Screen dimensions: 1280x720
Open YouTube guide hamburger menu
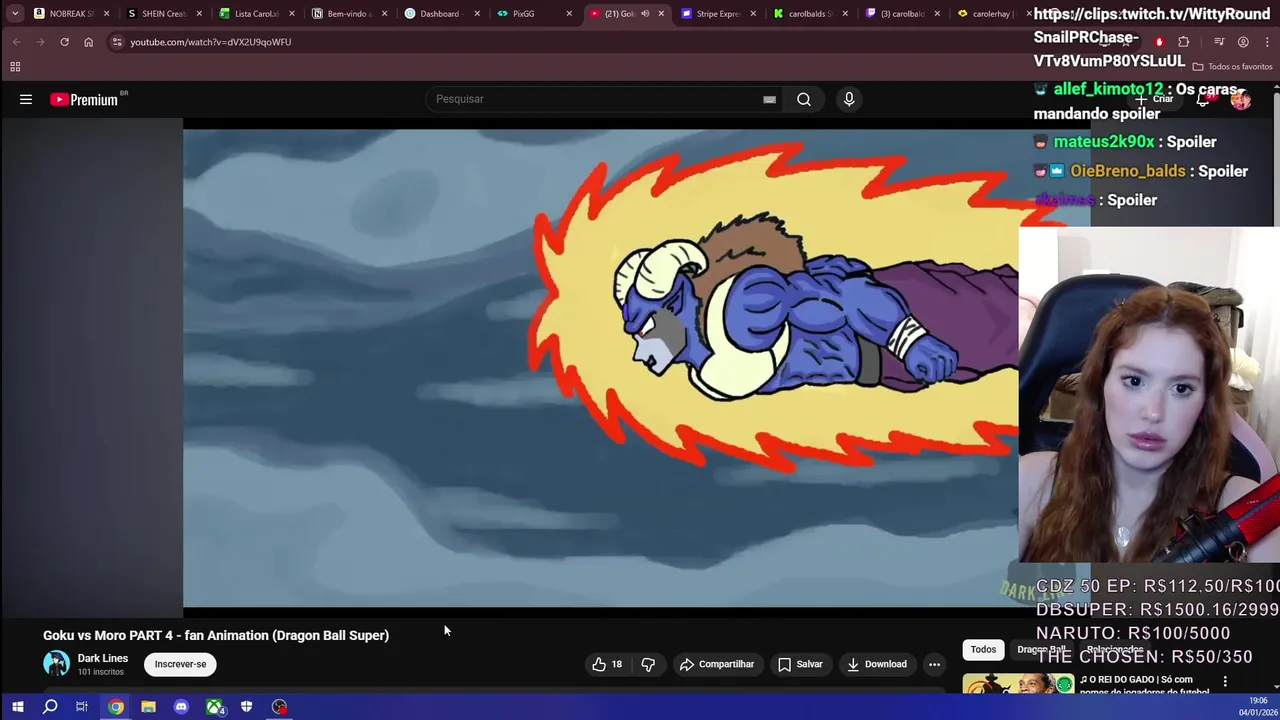tap(26, 99)
